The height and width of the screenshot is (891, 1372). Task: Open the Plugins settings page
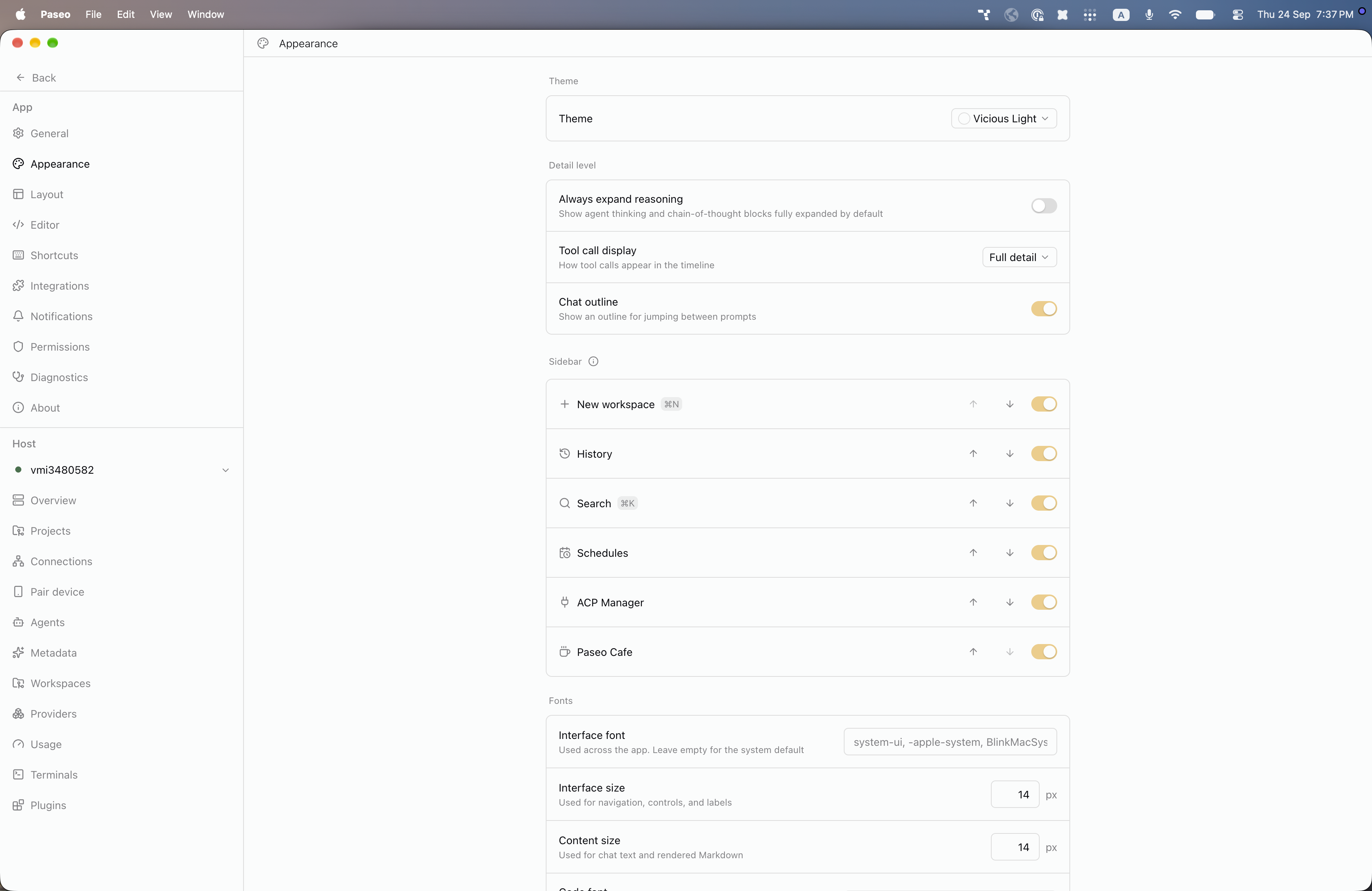[121, 805]
